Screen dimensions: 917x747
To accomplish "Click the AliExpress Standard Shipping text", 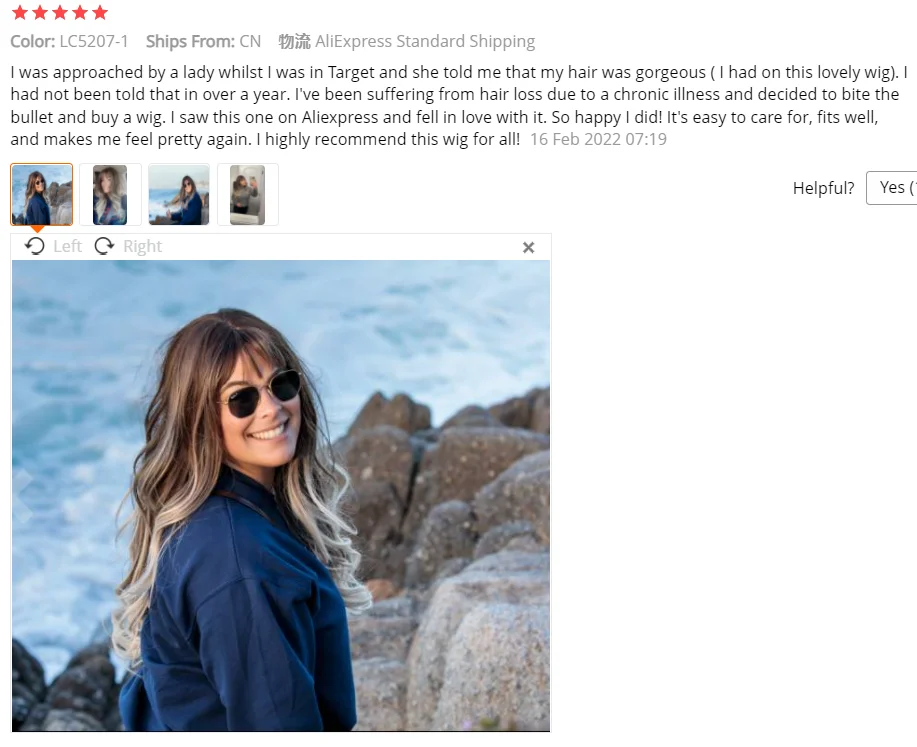I will [425, 42].
